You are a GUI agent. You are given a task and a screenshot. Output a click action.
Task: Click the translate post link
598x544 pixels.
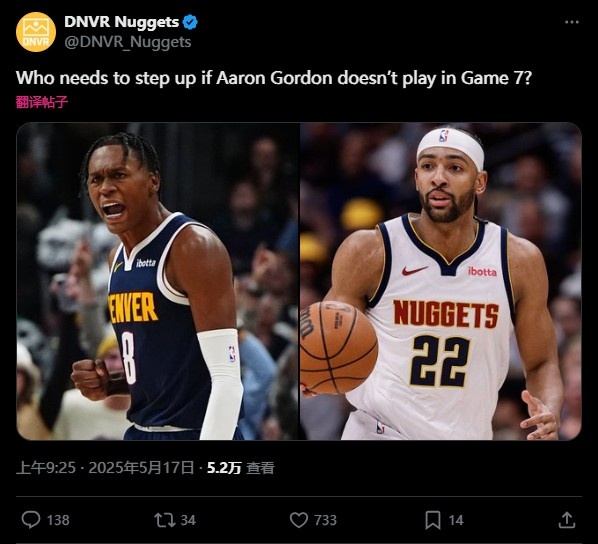(42, 102)
